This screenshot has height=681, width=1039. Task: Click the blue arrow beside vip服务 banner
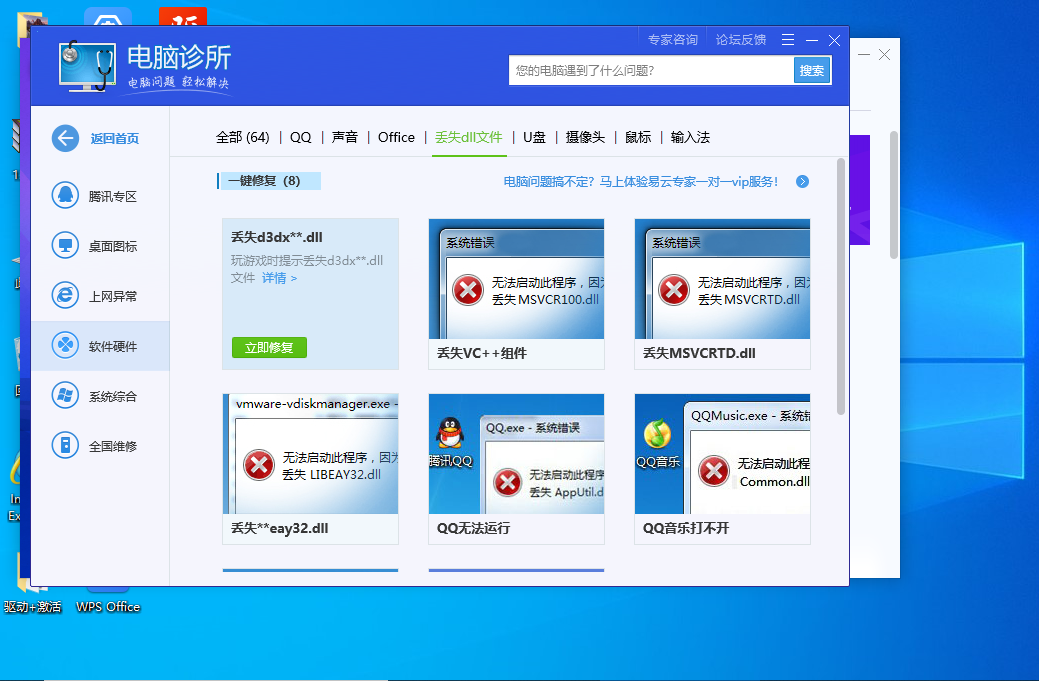802,182
